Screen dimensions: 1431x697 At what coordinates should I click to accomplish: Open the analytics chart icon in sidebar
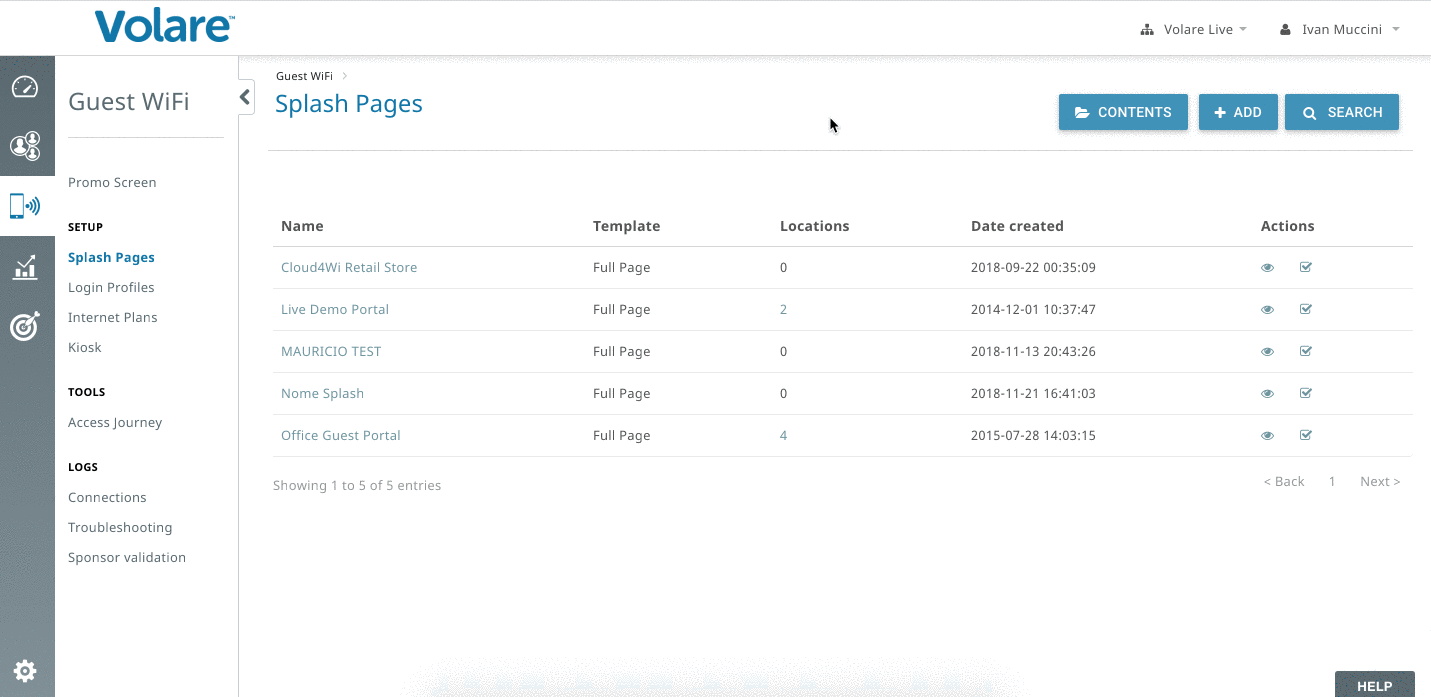click(25, 267)
